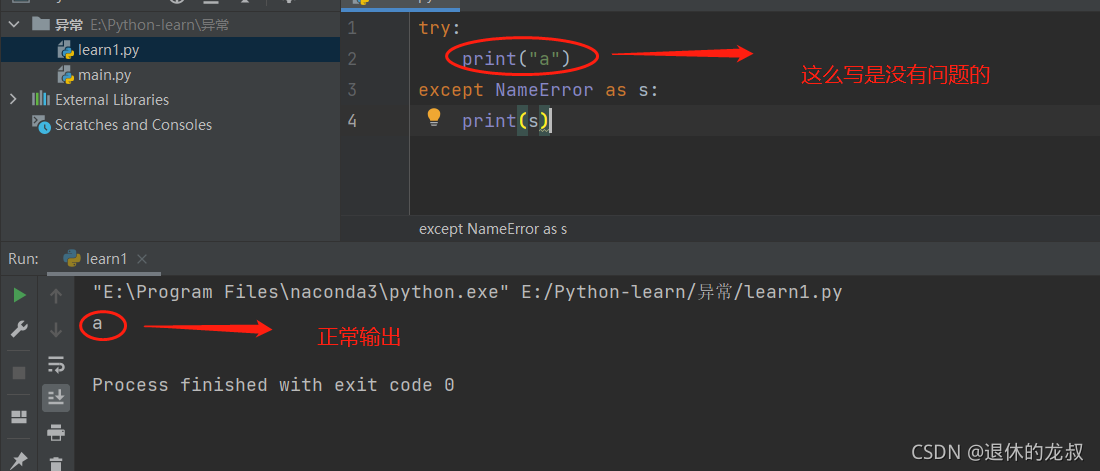Pin the Run tab with pin icon
Image resolution: width=1100 pixels, height=471 pixels.
click(x=20, y=460)
